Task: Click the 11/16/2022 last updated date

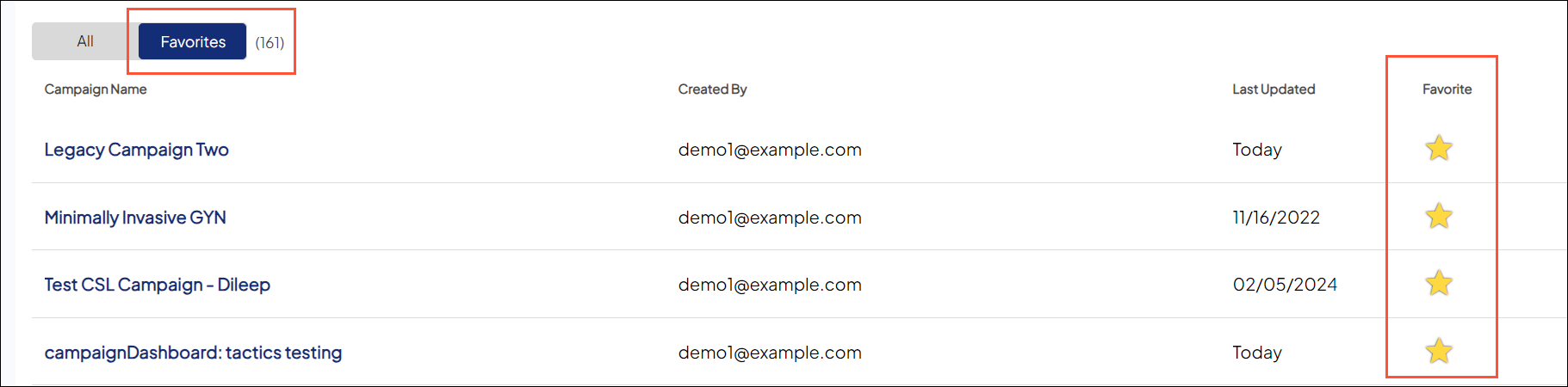Action: (1276, 218)
